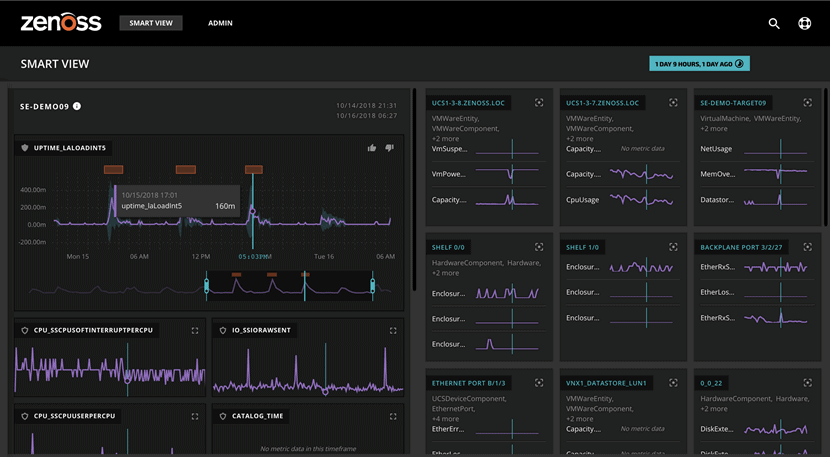Expand '+2 more' tags on UCS1-3-7 card
Viewport: 830px width, 457px height.
tap(580, 139)
